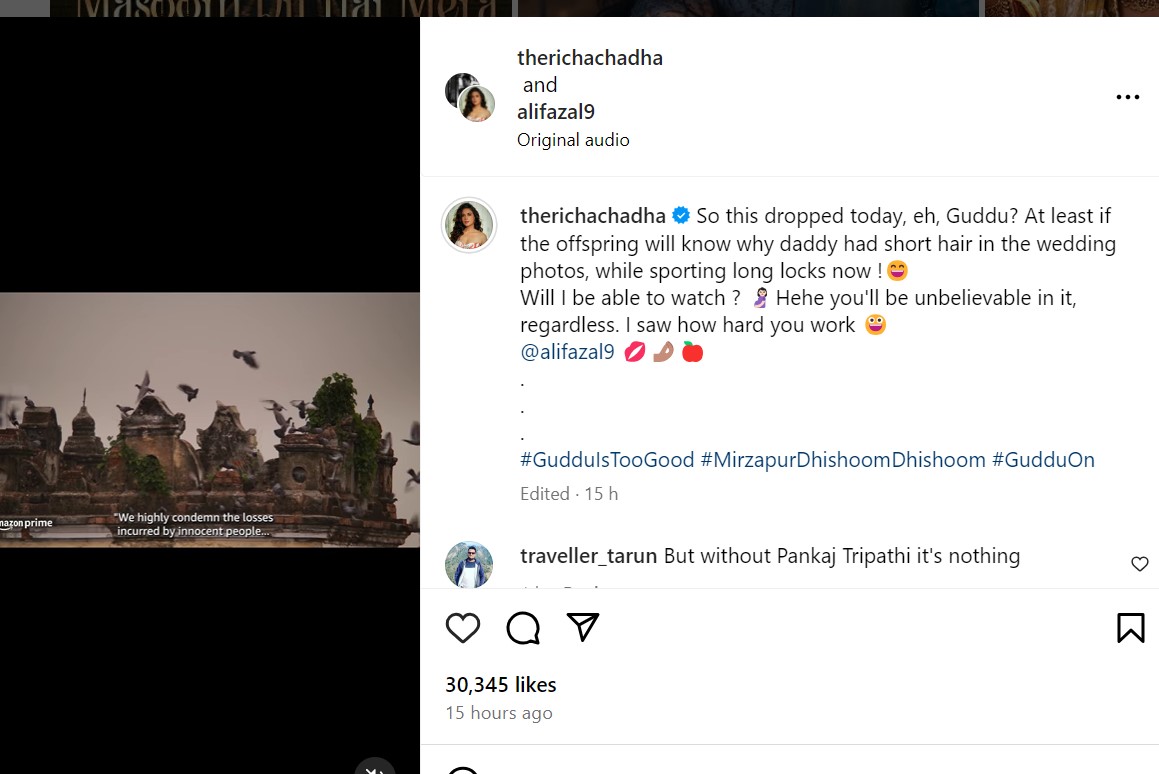1159x774 pixels.
Task: Click the Original audio link
Action: tap(573, 140)
